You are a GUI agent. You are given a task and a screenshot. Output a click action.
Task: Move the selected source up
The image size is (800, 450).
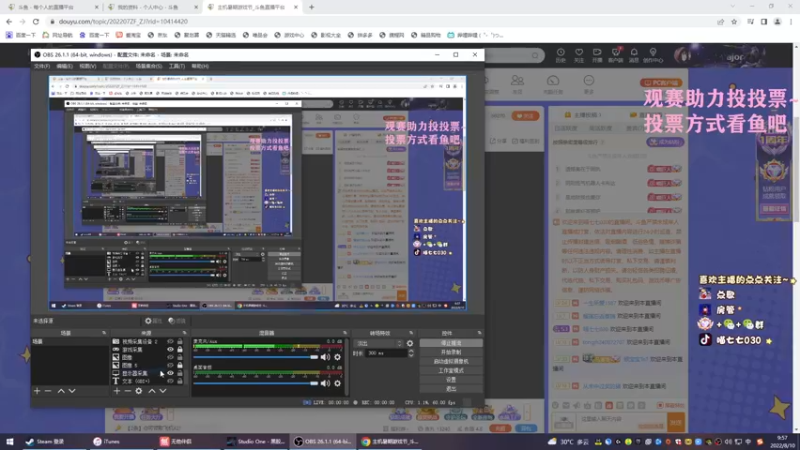click(x=152, y=391)
